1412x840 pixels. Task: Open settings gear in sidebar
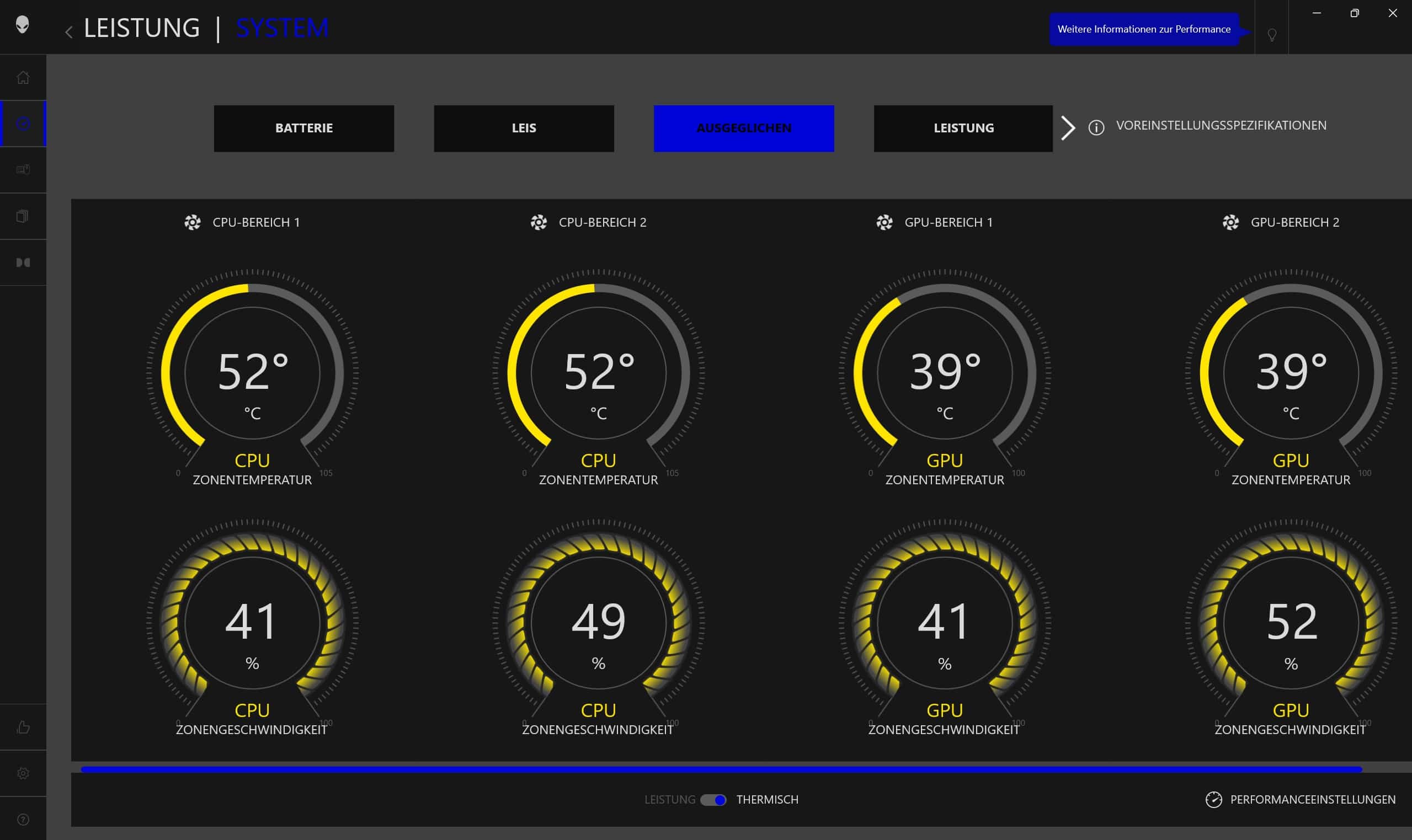point(23,773)
